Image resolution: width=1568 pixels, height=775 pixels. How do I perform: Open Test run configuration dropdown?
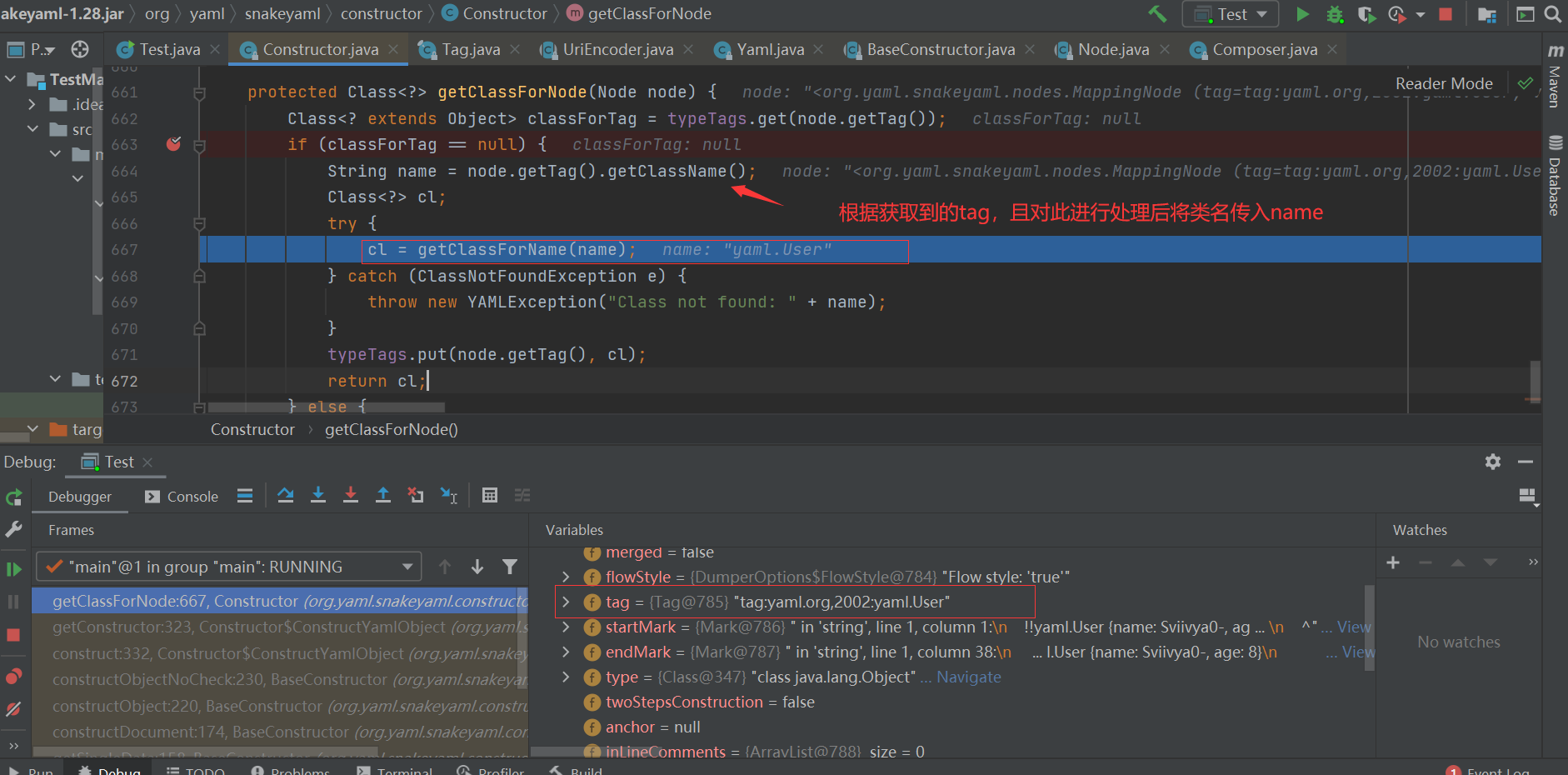(x=1231, y=14)
